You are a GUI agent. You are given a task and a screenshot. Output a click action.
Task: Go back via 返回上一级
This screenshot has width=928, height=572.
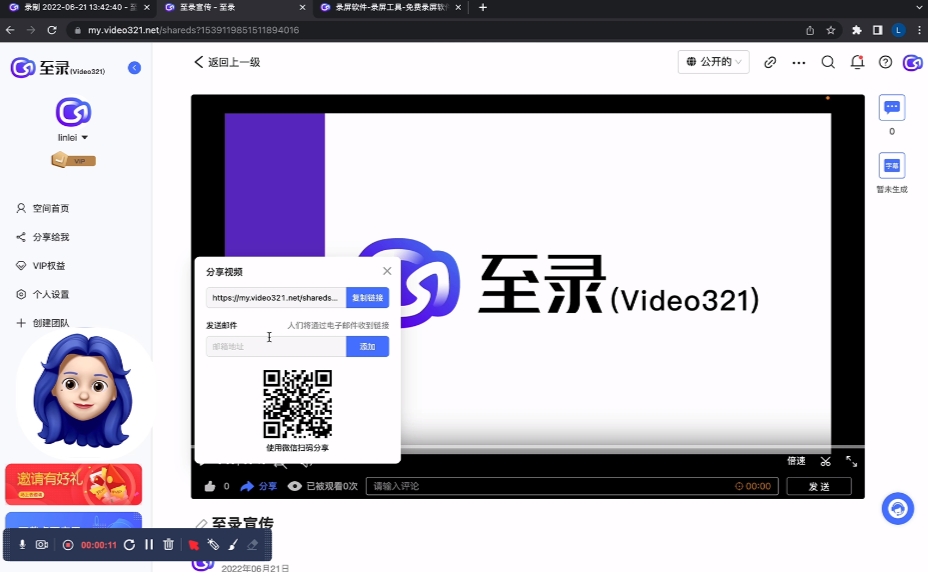point(227,62)
